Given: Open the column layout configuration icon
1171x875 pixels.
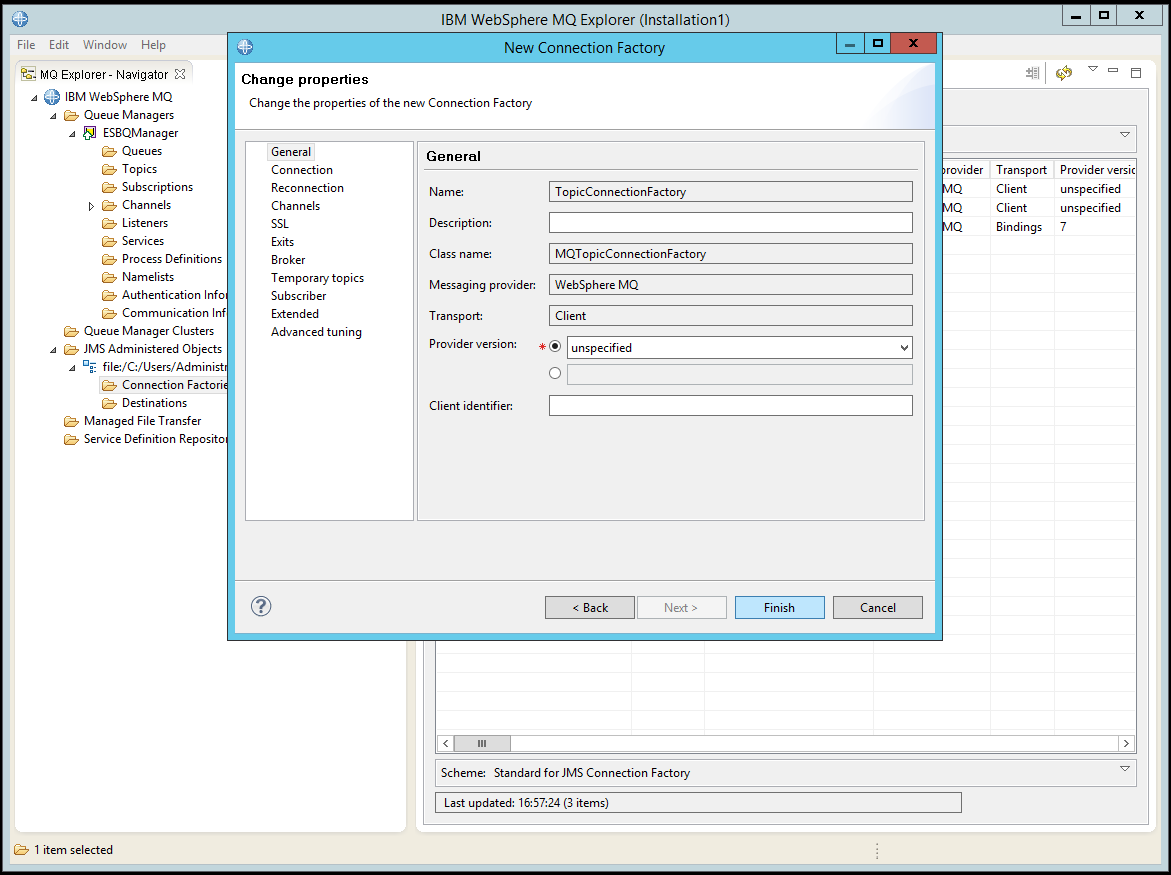Looking at the screenshot, I should click(x=1032, y=72).
